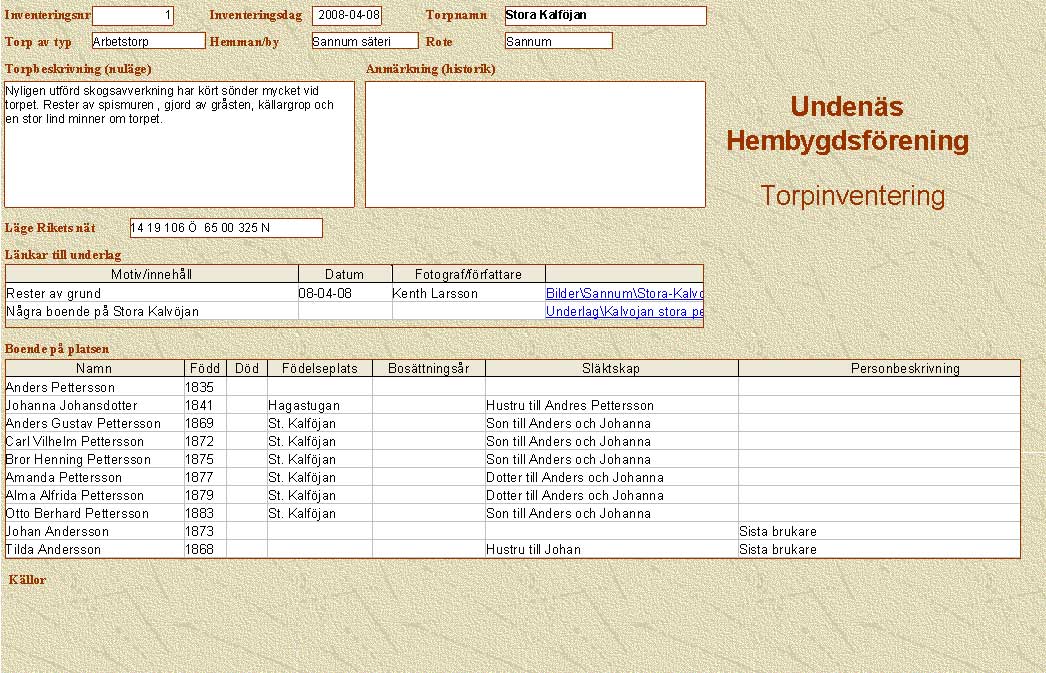
Task: Click the Torpnamn field Stora Kalföjan
Action: click(605, 16)
